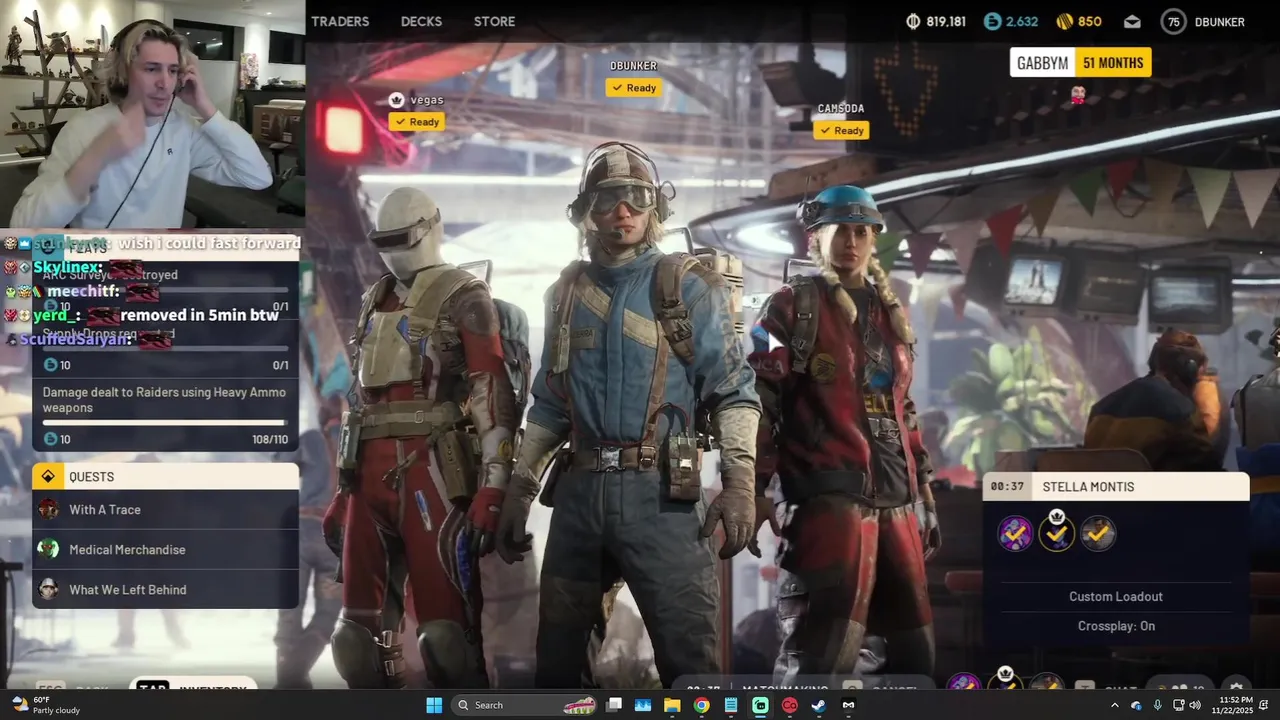Open Steam from the taskbar
Screen dimensions: 1280x720
pyautogui.click(x=819, y=705)
